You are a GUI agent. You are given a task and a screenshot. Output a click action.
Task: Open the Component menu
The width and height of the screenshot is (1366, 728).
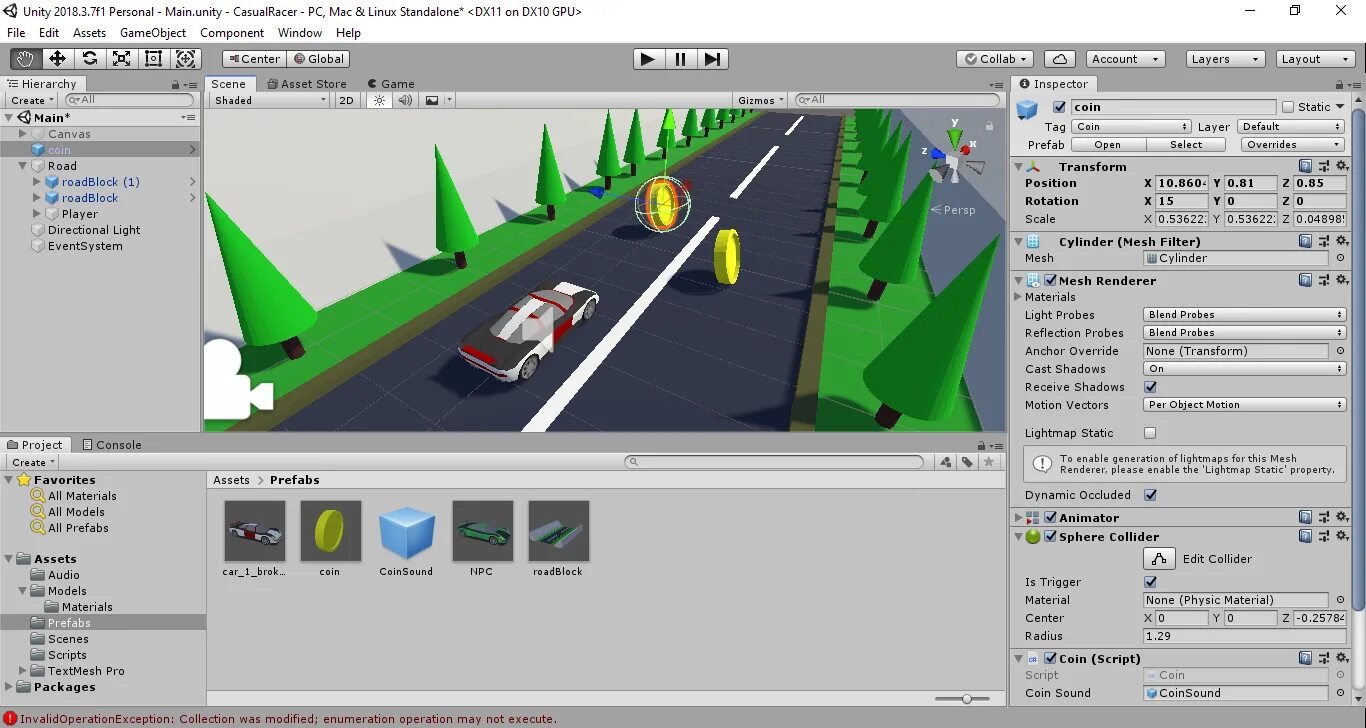[232, 33]
